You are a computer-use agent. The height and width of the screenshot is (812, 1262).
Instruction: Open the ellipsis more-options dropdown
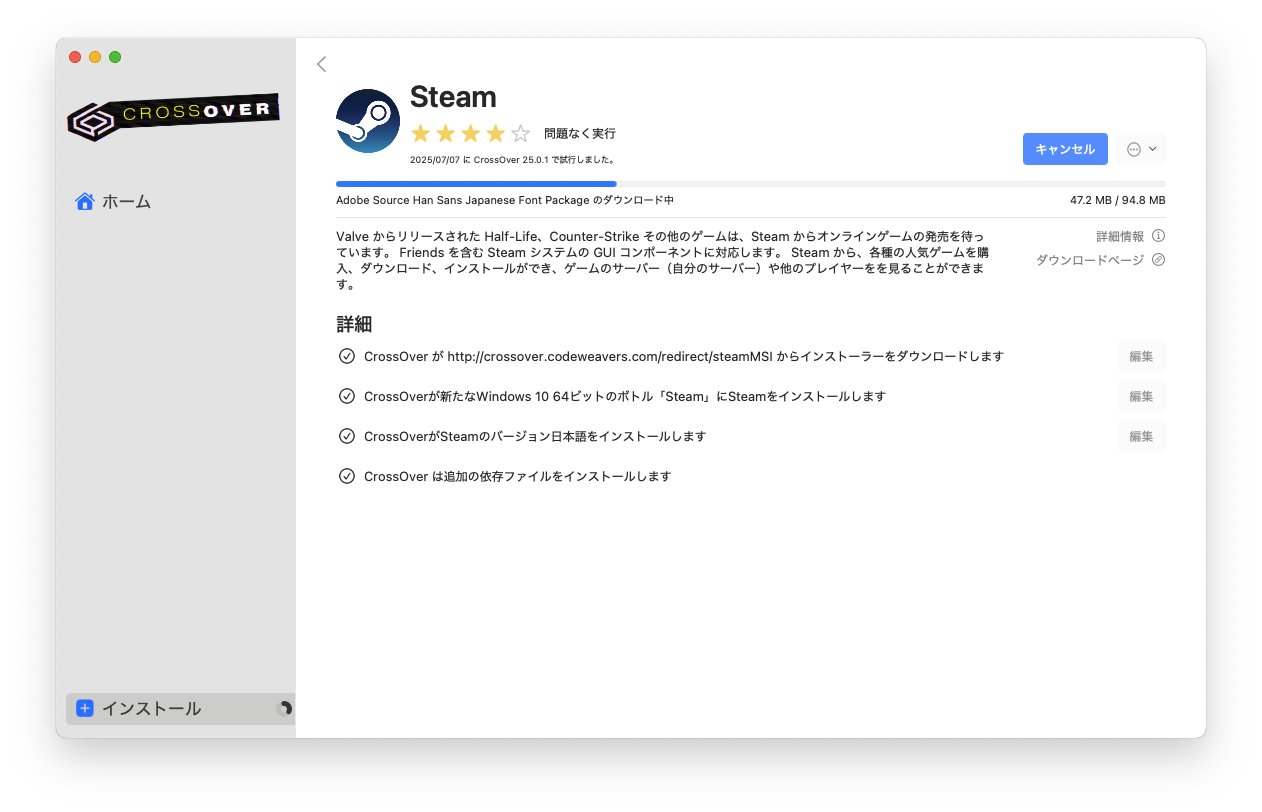click(1141, 149)
